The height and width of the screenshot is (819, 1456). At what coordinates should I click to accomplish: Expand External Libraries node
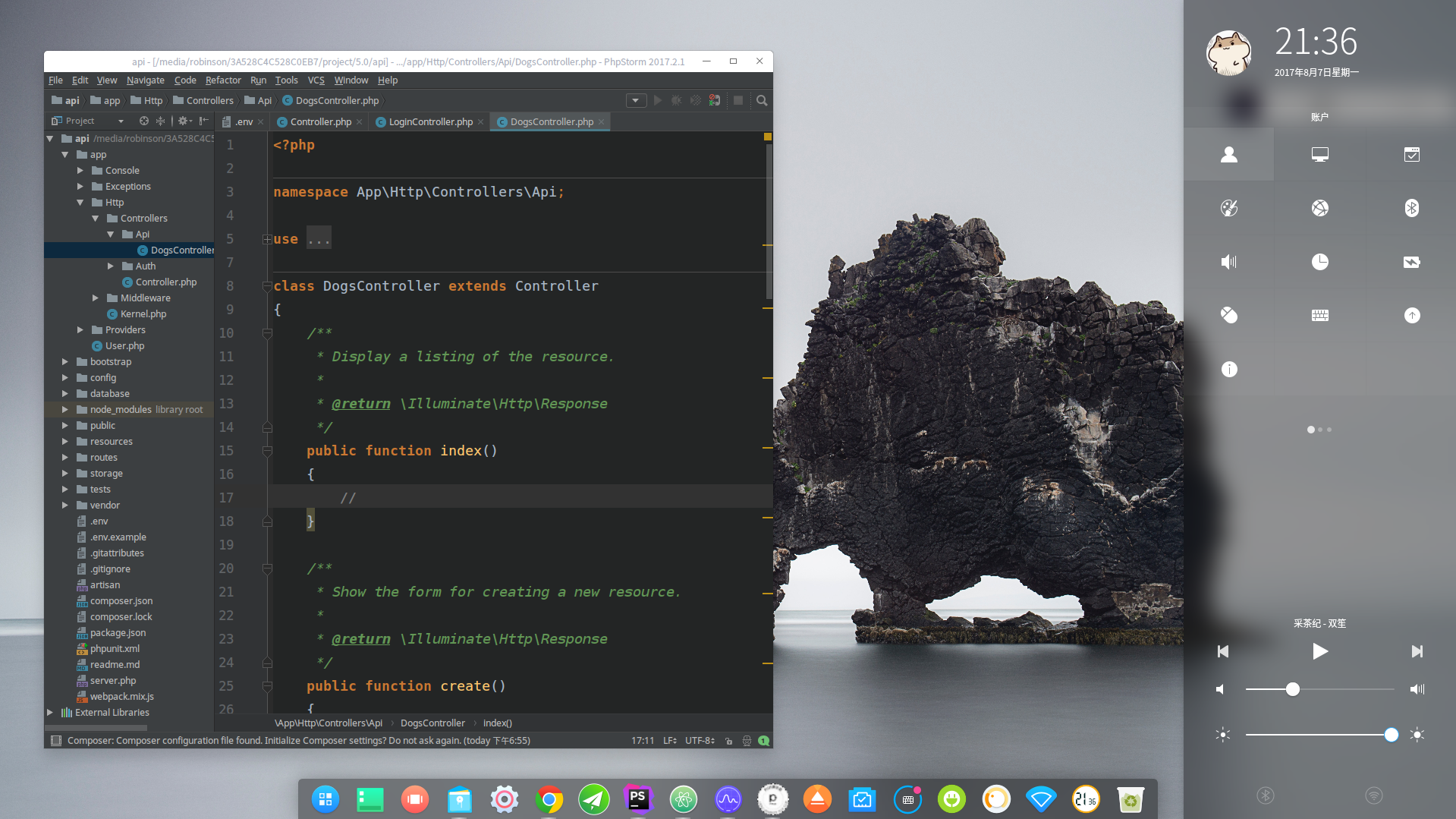tap(50, 713)
